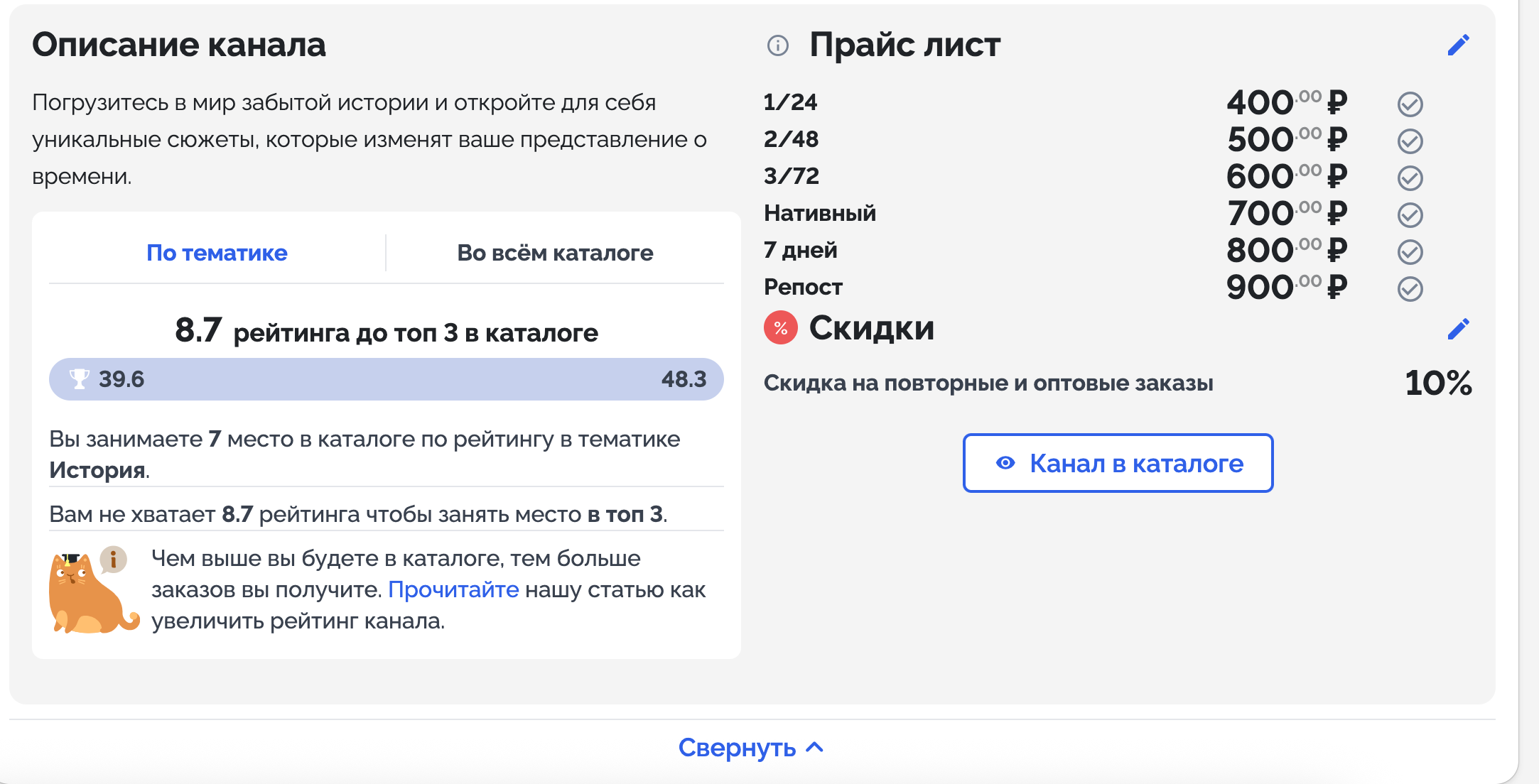Image resolution: width=1539 pixels, height=784 pixels.
Task: Click the rating progress bar showing 48.3
Action: [x=387, y=379]
